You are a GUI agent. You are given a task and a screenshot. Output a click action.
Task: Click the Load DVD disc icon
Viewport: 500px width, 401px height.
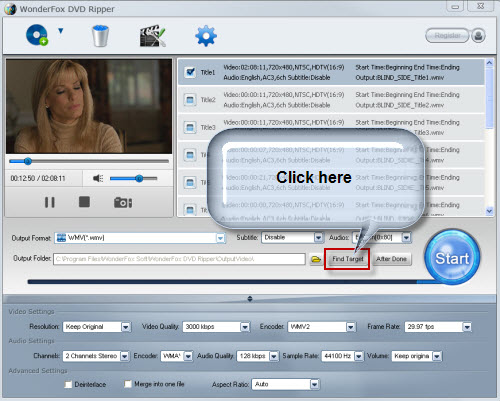[37, 35]
